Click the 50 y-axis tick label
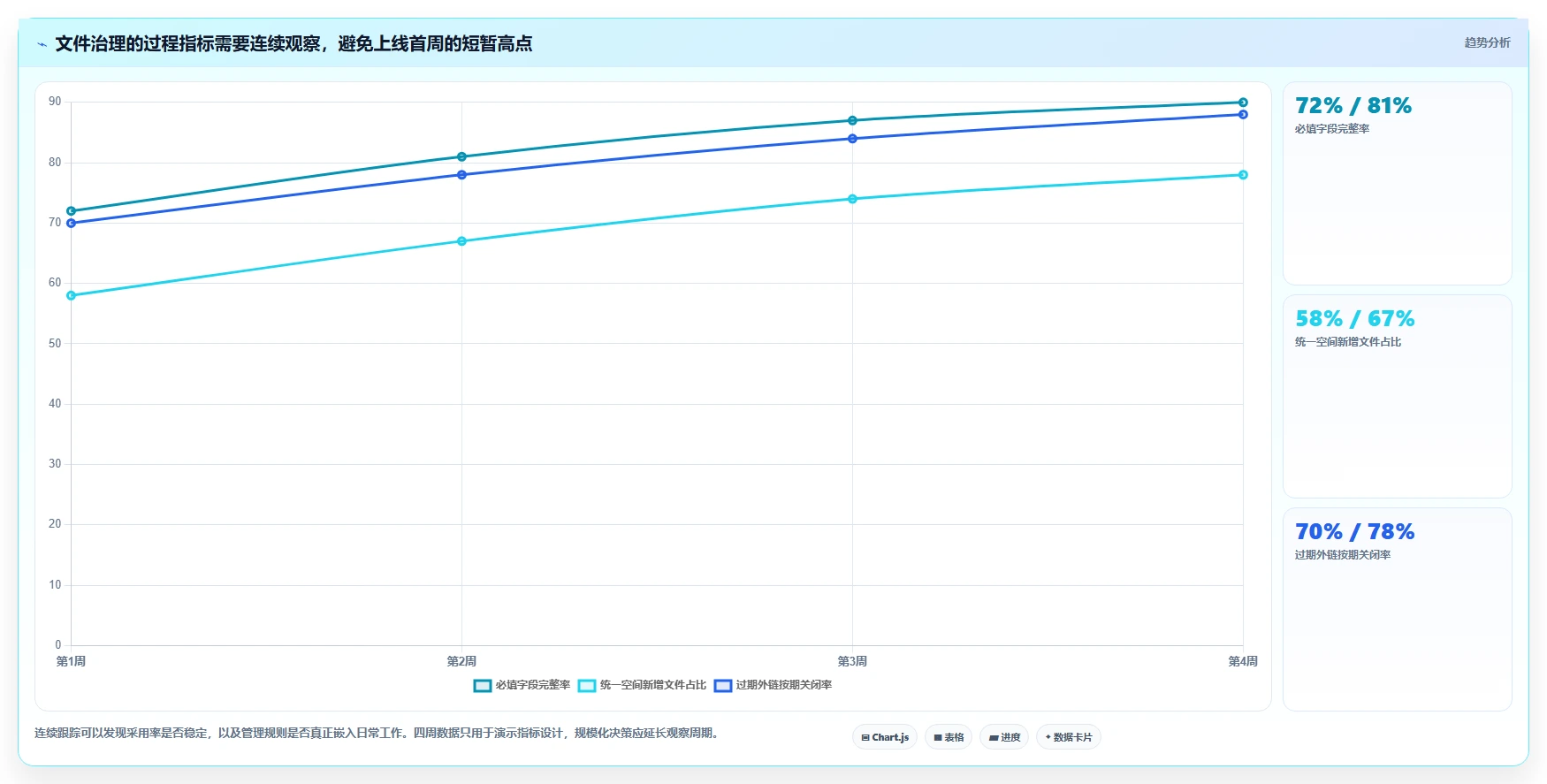The height and width of the screenshot is (784, 1547). pos(55,343)
